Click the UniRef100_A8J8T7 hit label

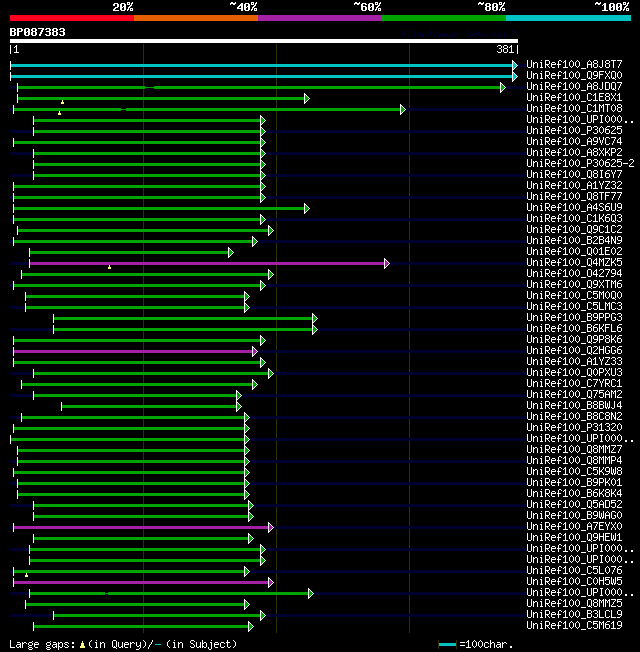point(574,64)
